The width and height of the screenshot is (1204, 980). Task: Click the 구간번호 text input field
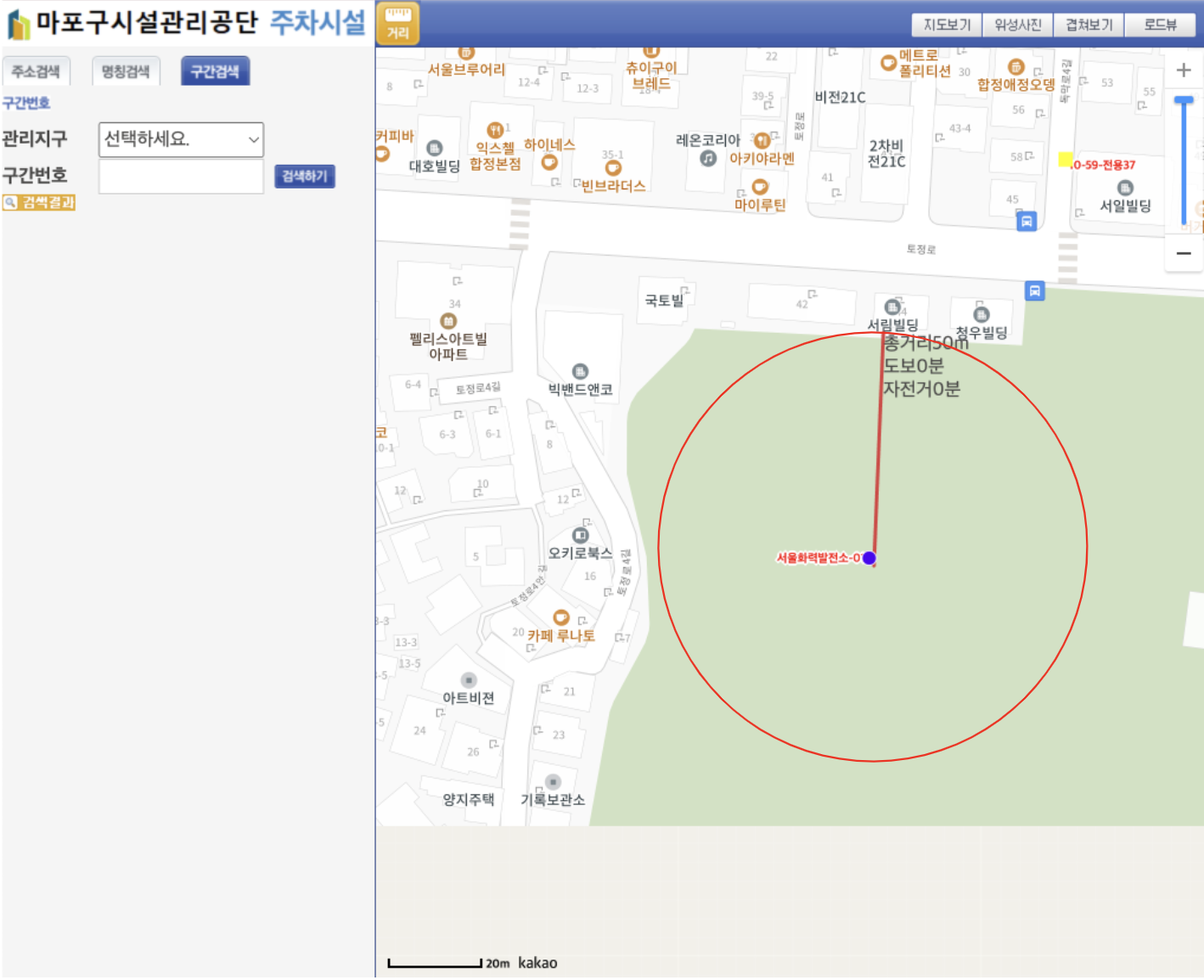[x=181, y=177]
